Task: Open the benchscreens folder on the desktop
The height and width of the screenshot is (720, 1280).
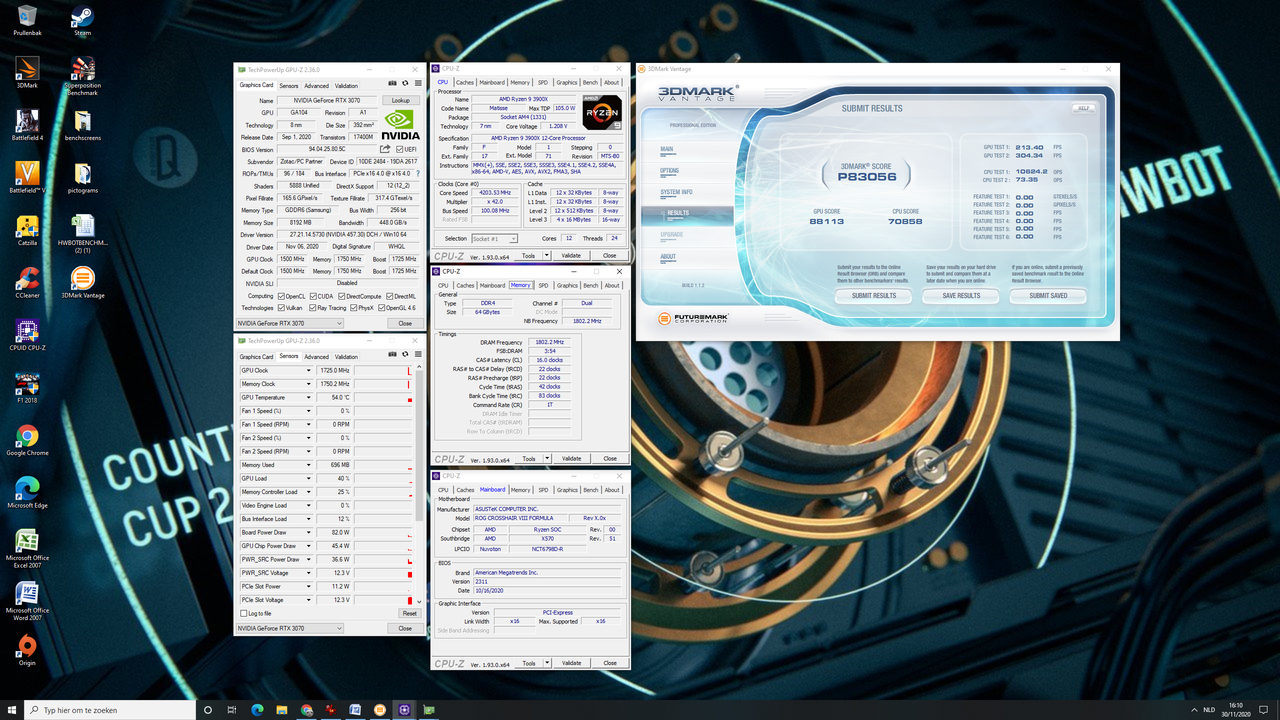Action: pyautogui.click(x=82, y=125)
